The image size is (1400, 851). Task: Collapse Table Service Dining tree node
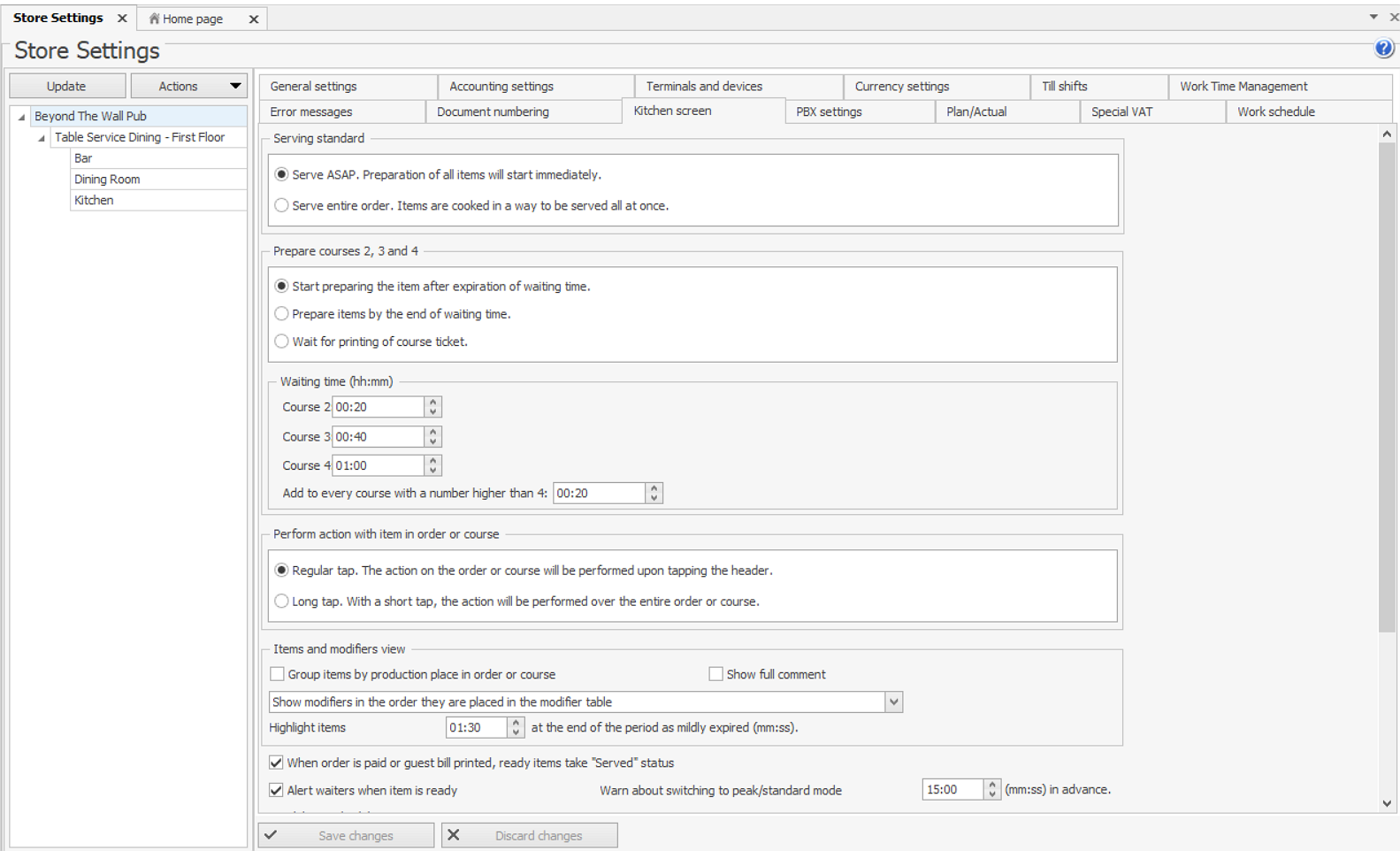[x=41, y=138]
